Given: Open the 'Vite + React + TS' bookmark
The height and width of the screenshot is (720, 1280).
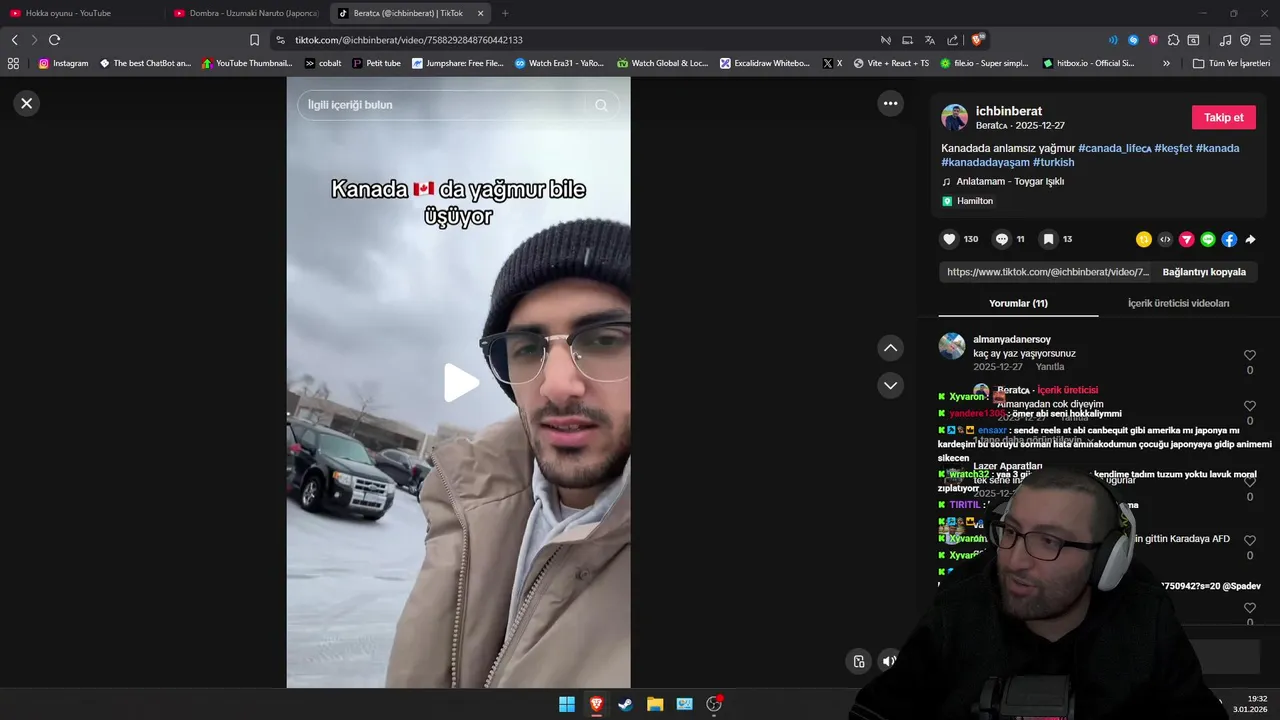Looking at the screenshot, I should [x=891, y=63].
